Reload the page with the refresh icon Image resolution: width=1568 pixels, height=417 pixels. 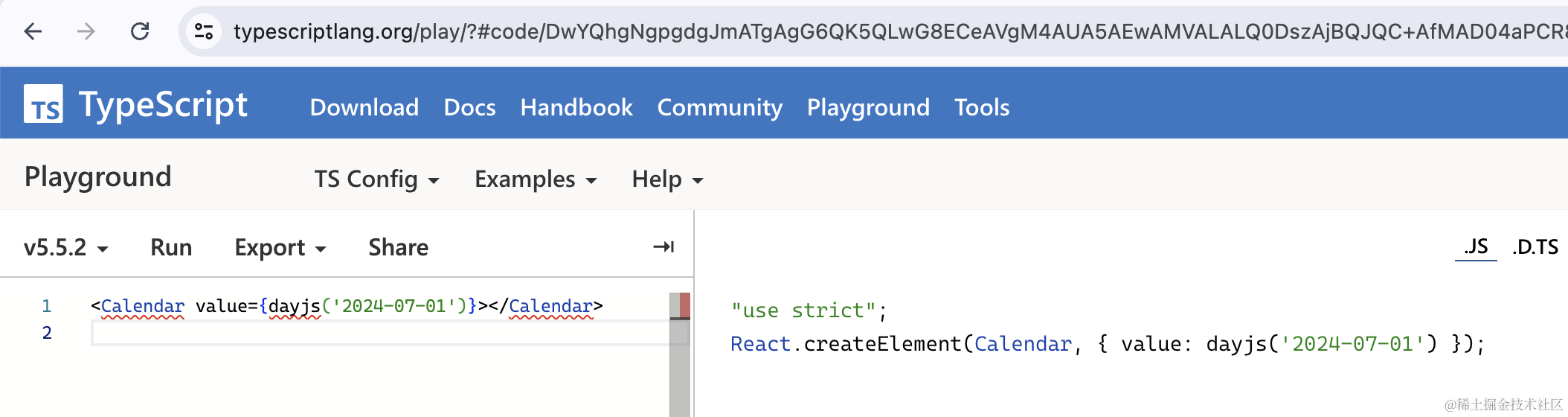pyautogui.click(x=140, y=31)
